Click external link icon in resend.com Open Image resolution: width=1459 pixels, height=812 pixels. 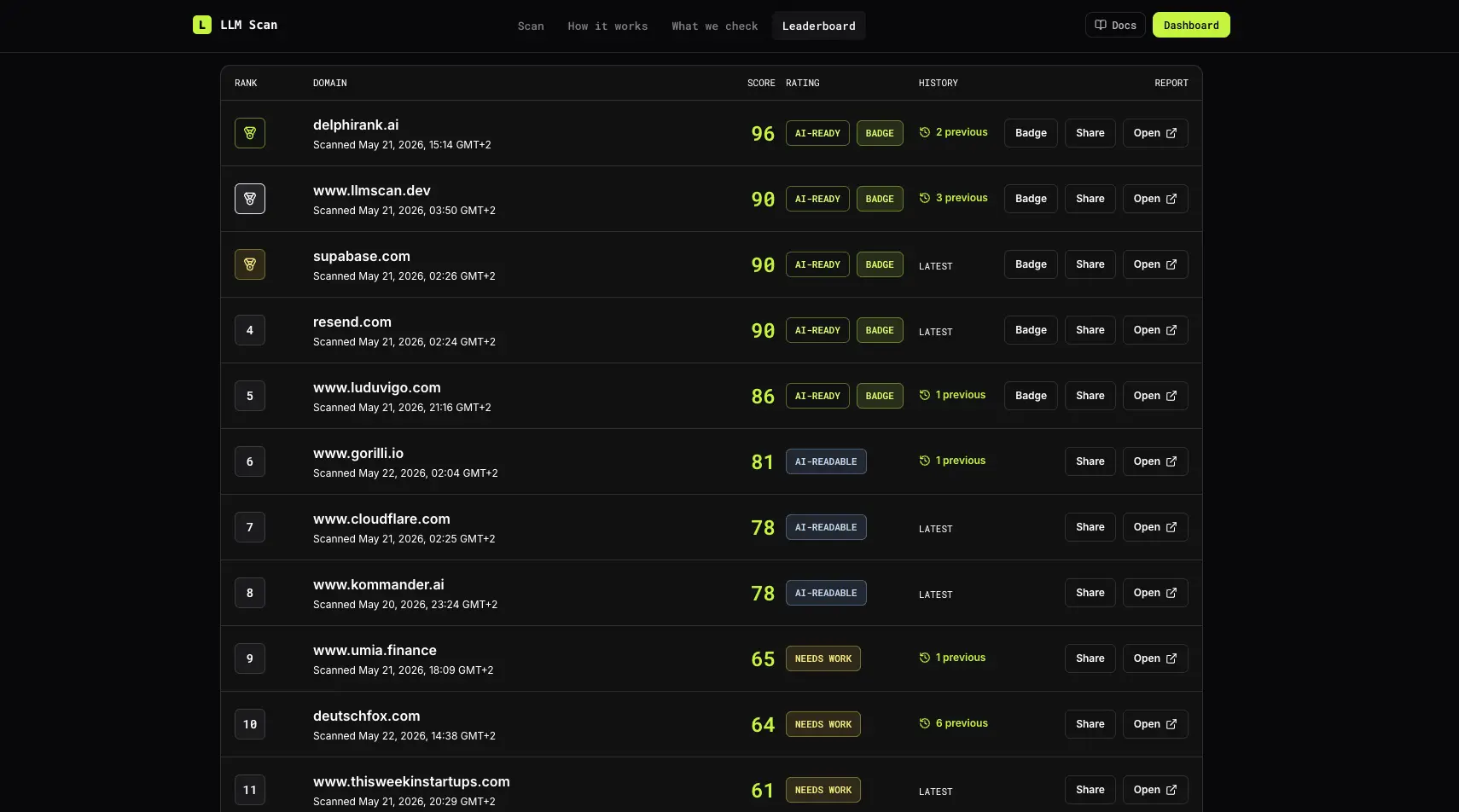tap(1171, 330)
